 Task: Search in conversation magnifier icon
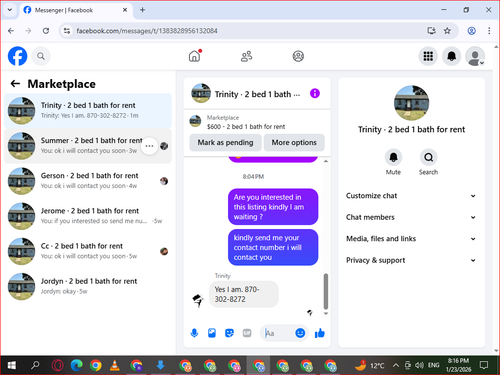point(428,157)
